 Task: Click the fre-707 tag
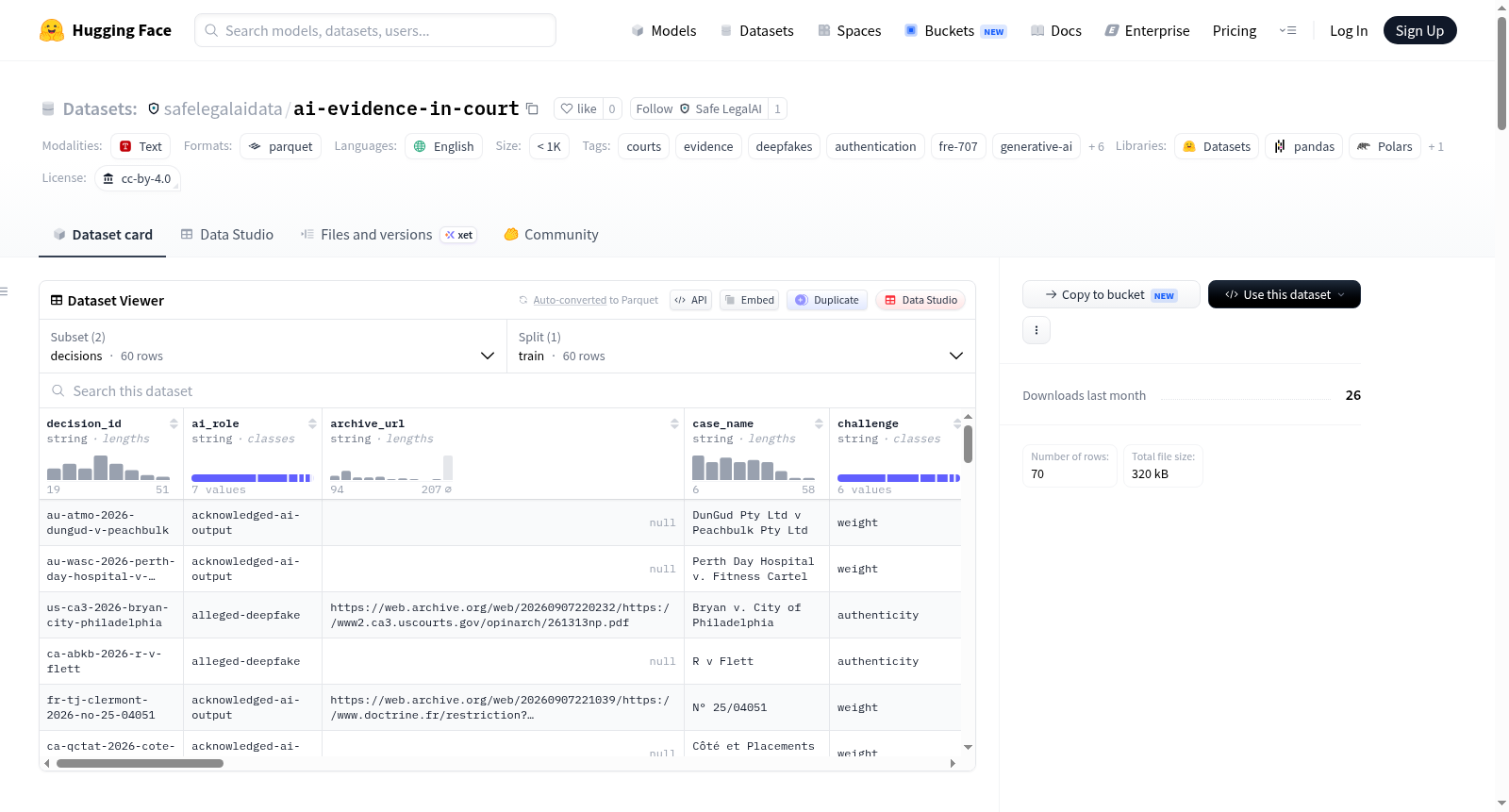(958, 146)
